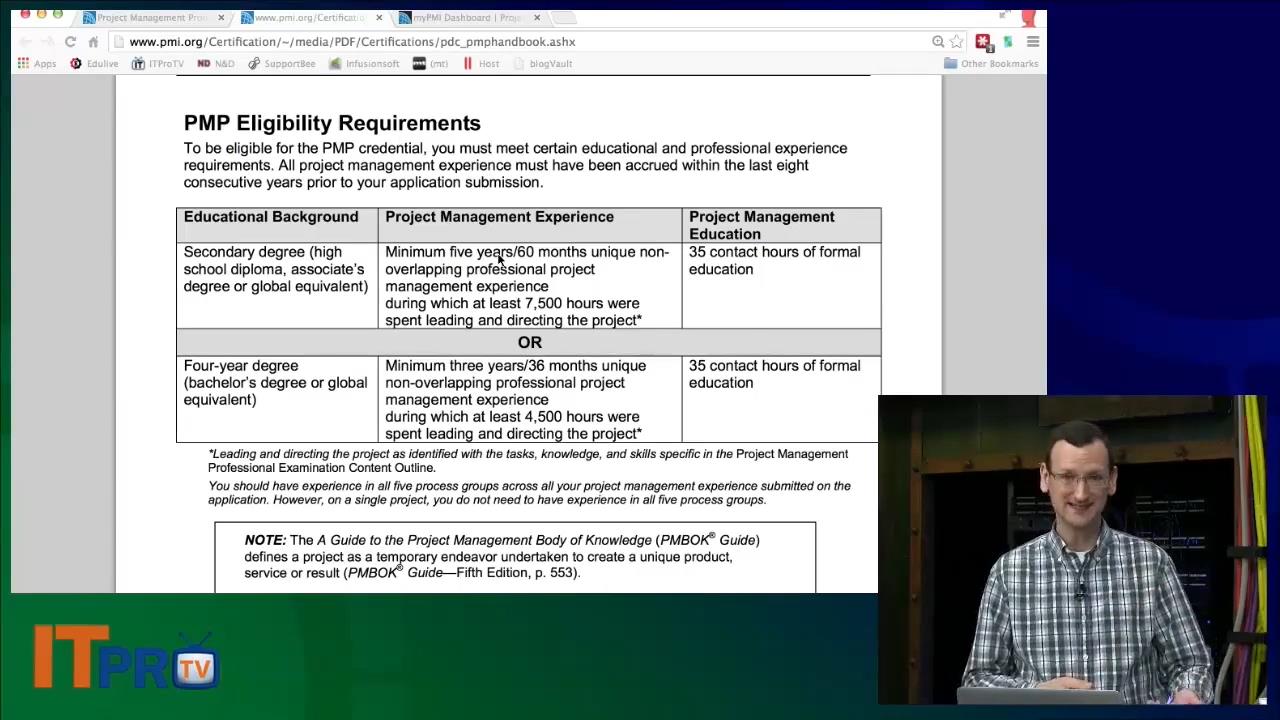The height and width of the screenshot is (720, 1280).
Task: Click the zoom magnifier icon in address bar
Action: 938,42
